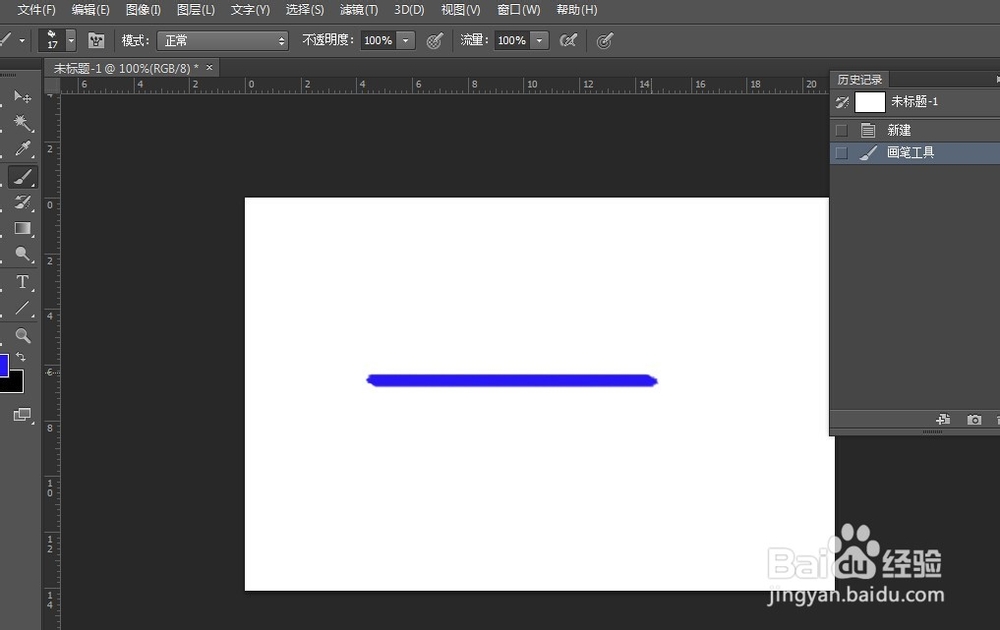Select the Line tool
Screen dimensions: 1000x630
(x=23, y=309)
